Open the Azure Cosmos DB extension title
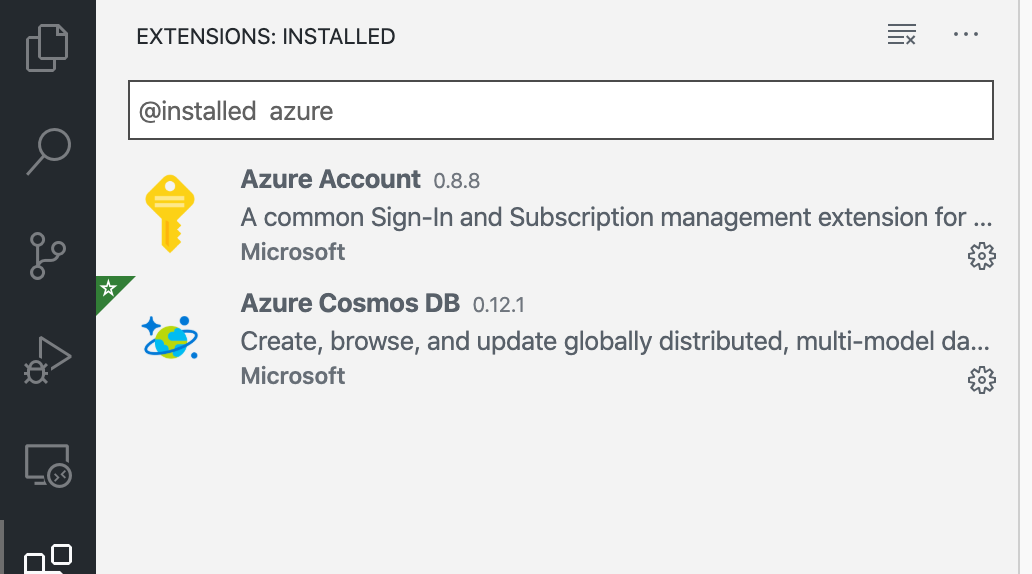Image resolution: width=1032 pixels, height=574 pixels. pos(350,304)
